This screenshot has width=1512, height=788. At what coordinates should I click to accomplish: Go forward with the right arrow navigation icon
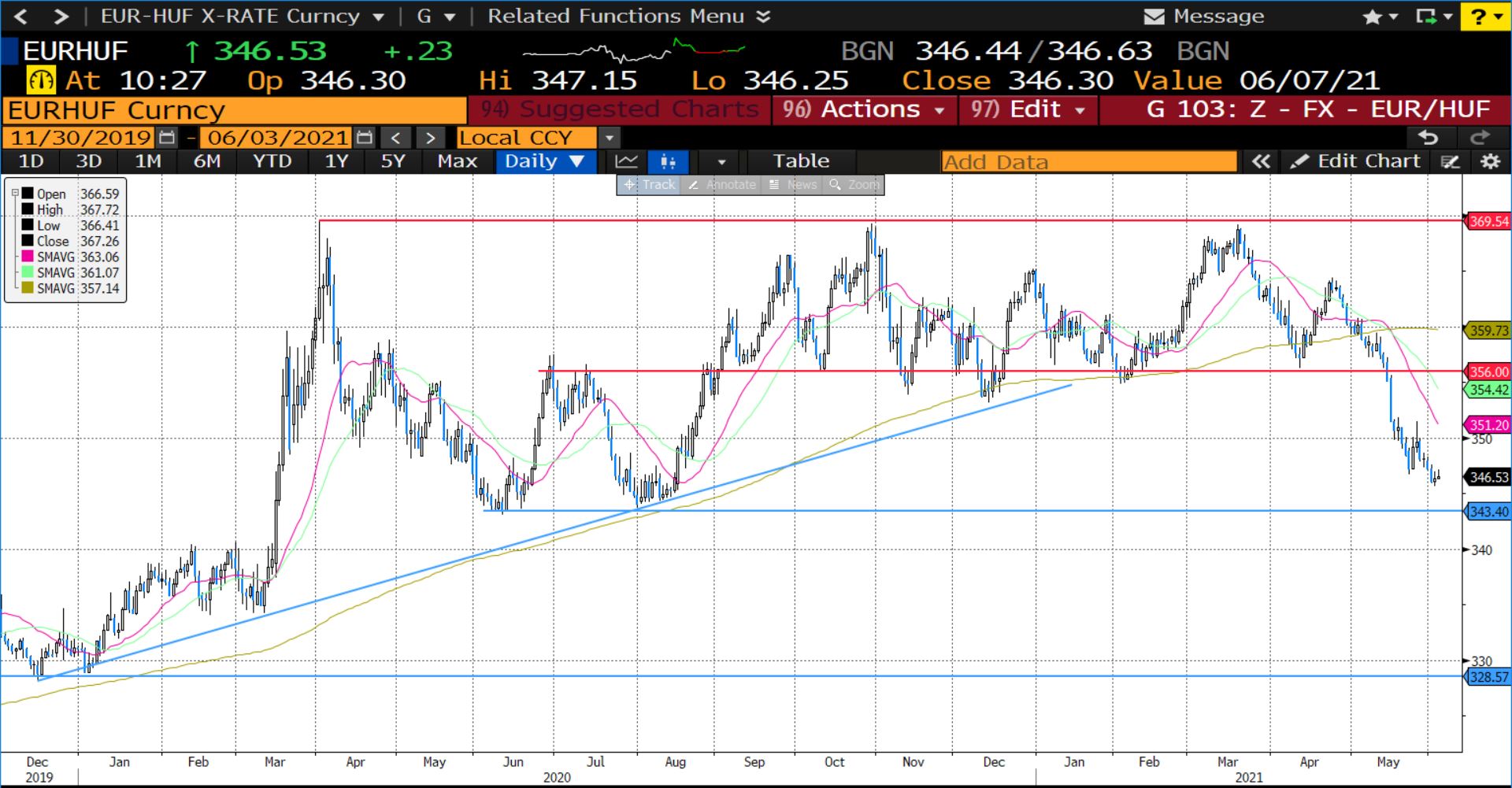coord(61,16)
